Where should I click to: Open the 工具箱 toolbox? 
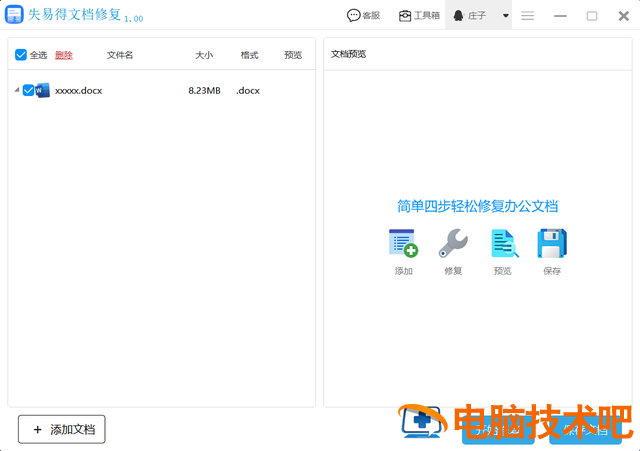tap(419, 16)
